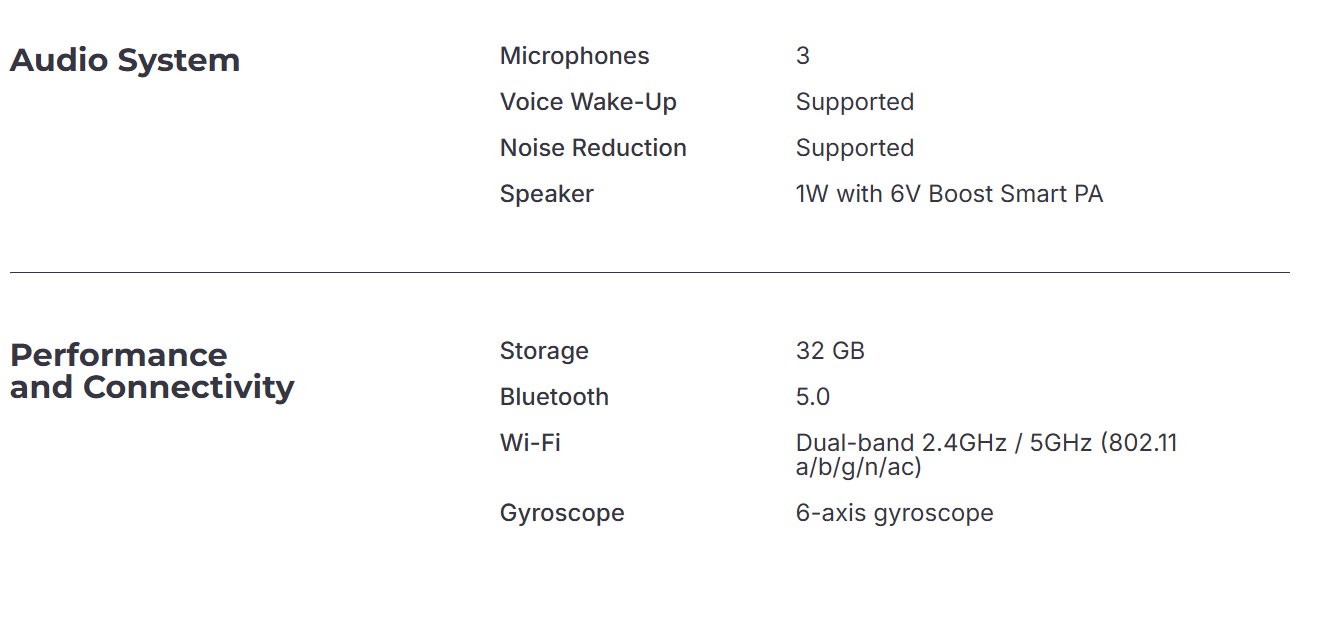The image size is (1339, 624).
Task: Select the Microphones spec label
Action: (574, 56)
